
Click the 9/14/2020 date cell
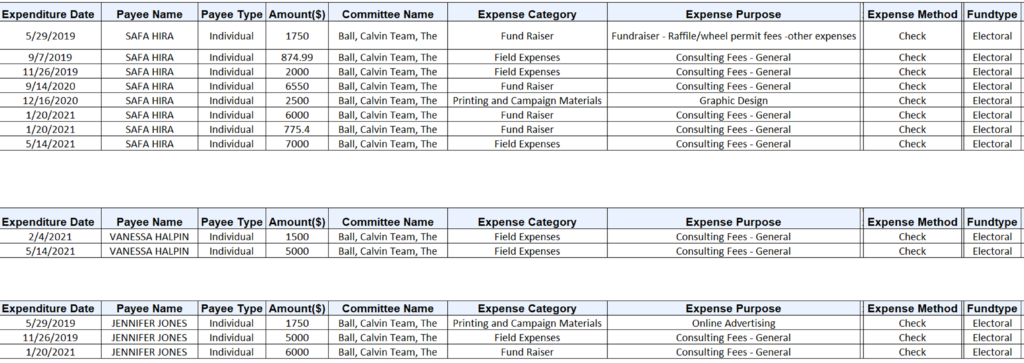[x=50, y=86]
